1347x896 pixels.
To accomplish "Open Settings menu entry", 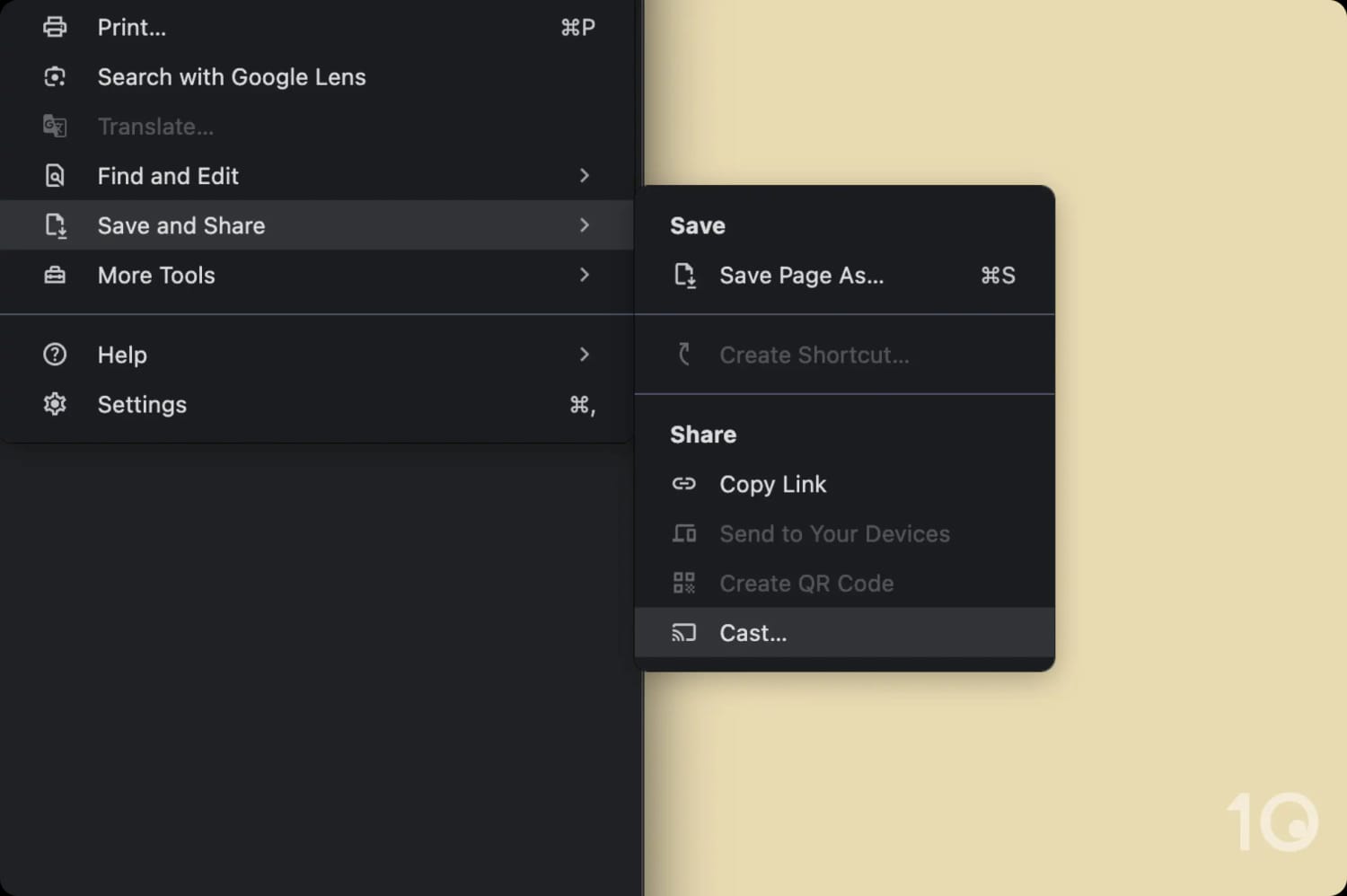I will tap(317, 404).
